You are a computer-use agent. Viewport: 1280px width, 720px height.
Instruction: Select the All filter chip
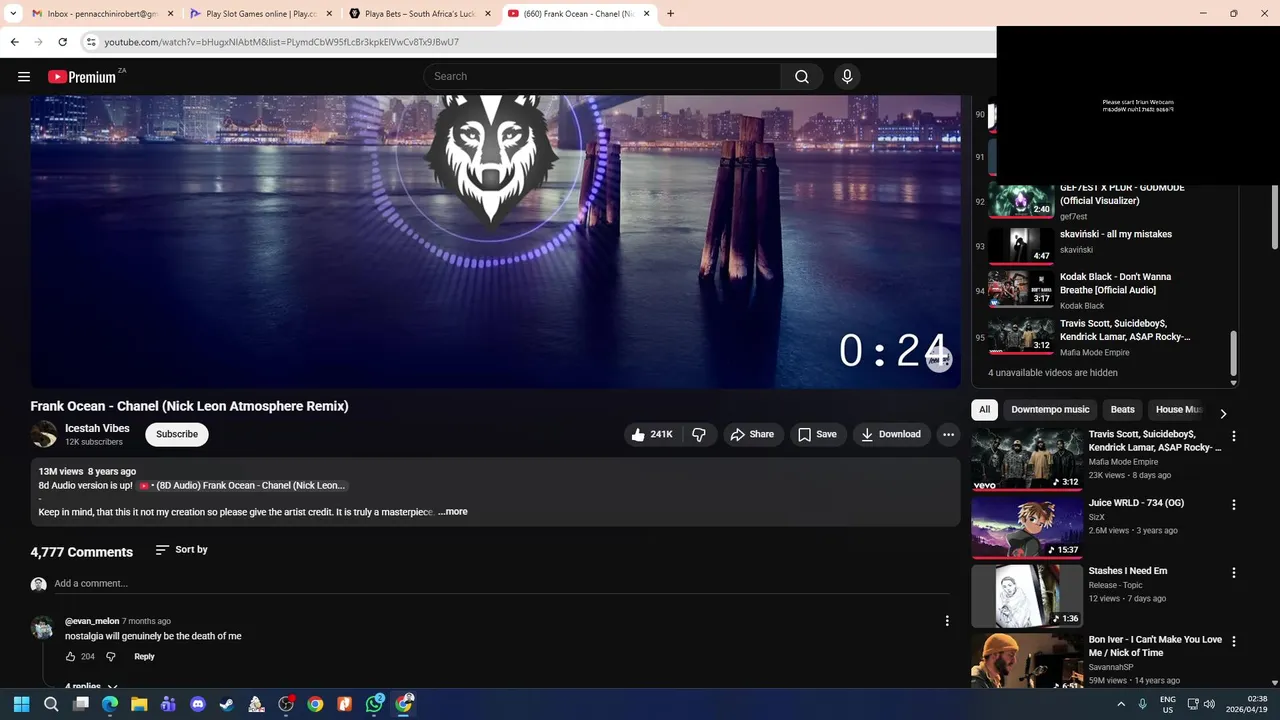click(985, 409)
